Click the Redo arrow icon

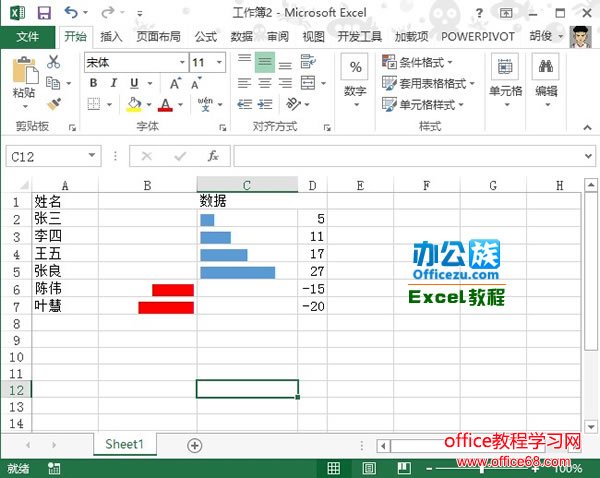pyautogui.click(x=108, y=13)
